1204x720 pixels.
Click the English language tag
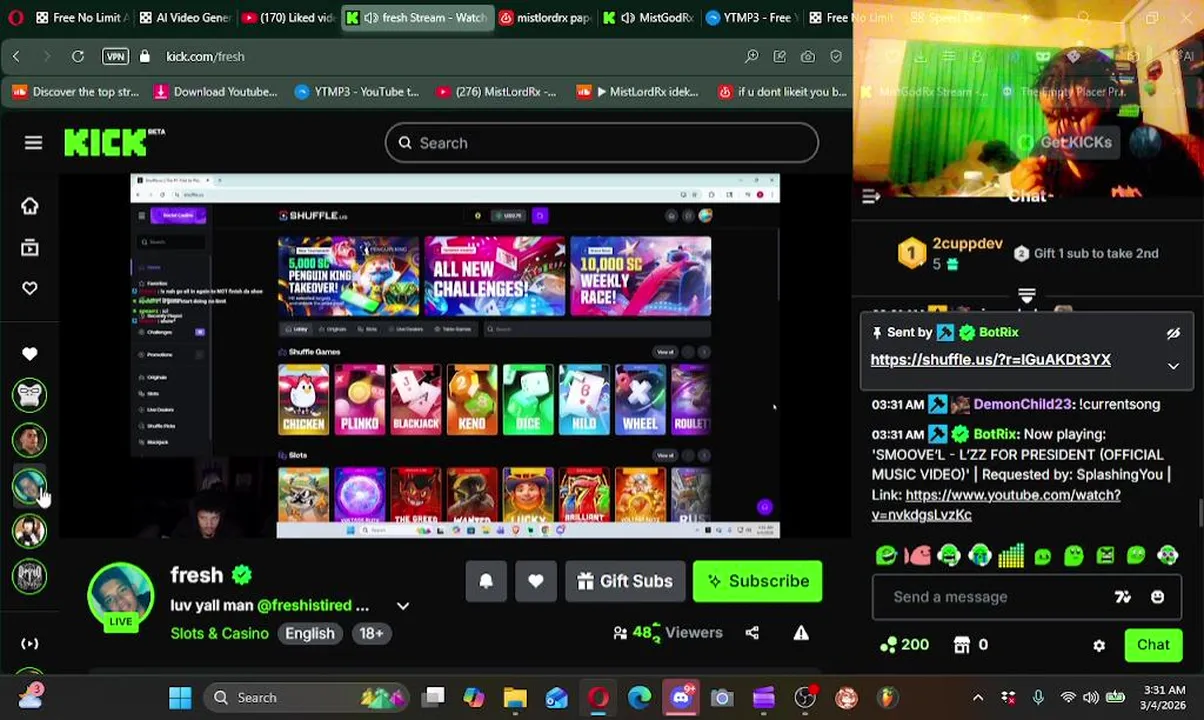[x=310, y=633]
